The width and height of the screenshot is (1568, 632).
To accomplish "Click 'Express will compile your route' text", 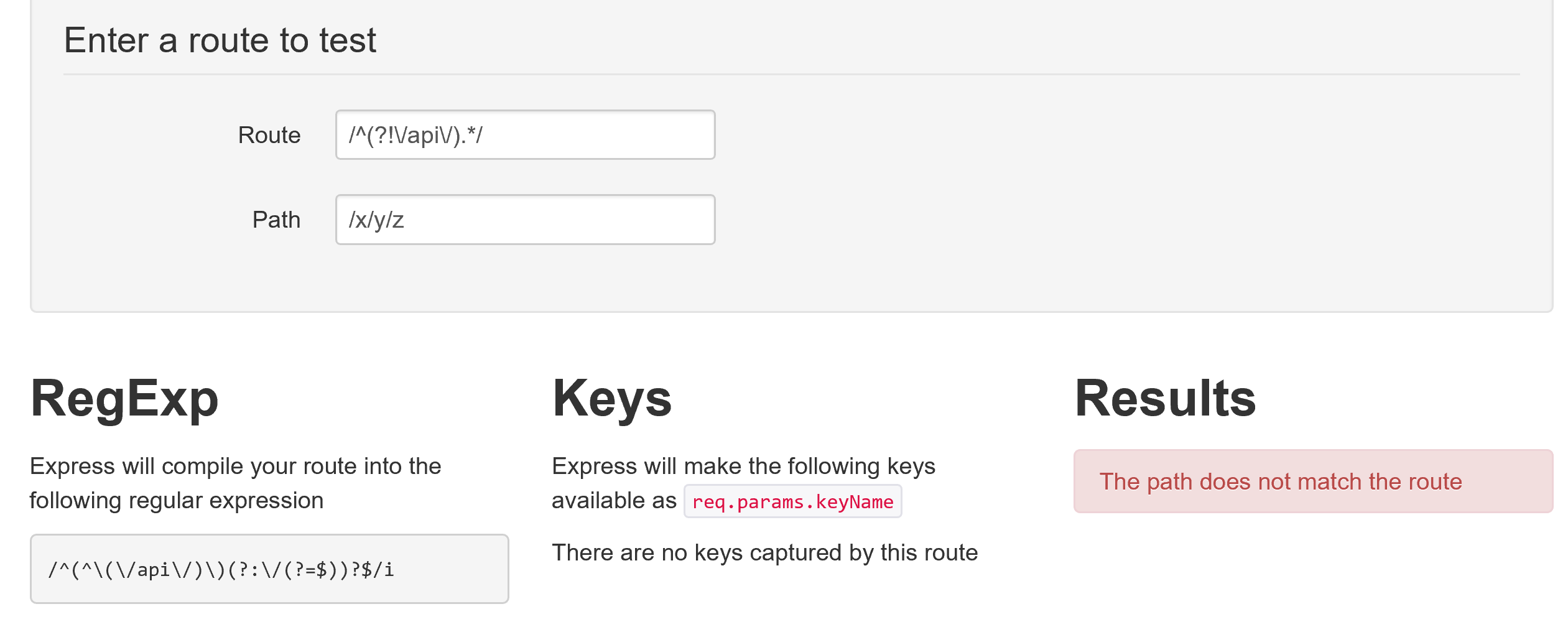I will 235,466.
